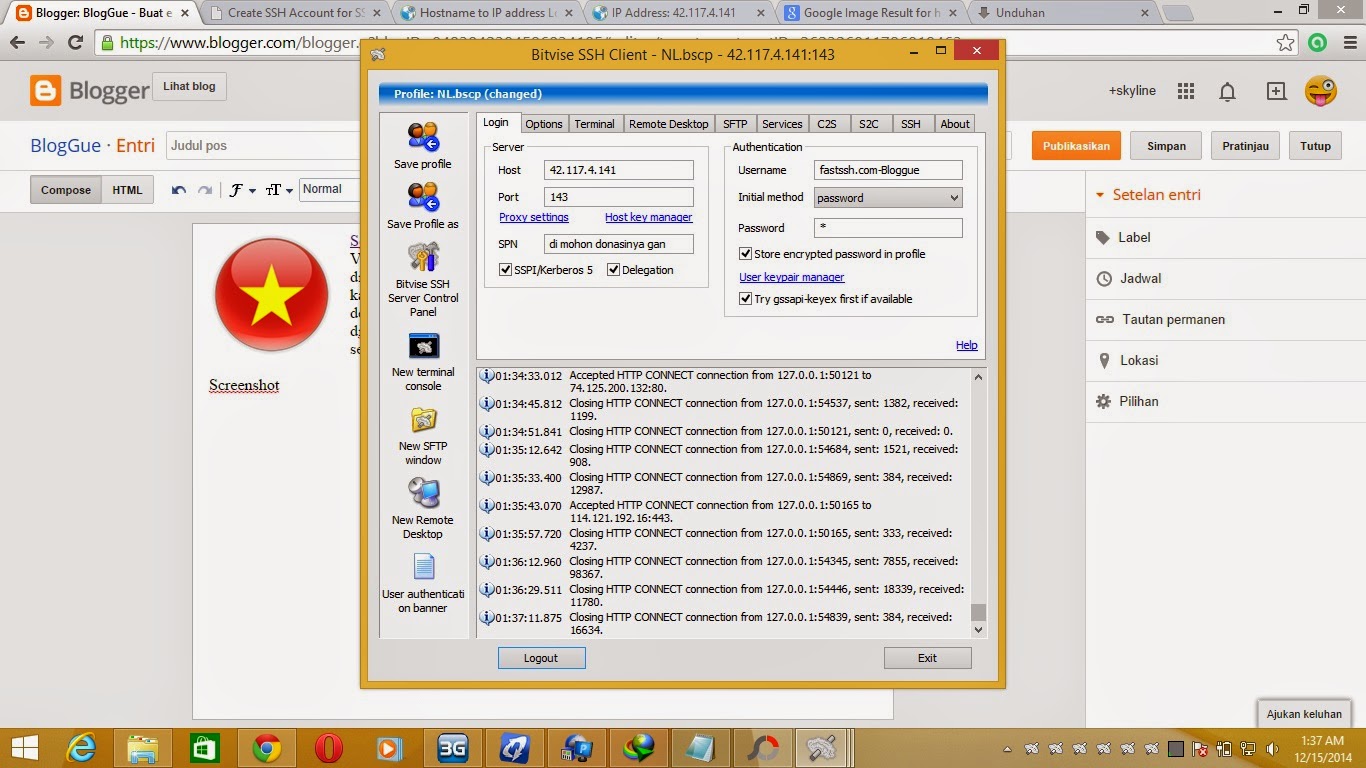The image size is (1366, 768).
Task: Click the log panel scrollbar thumb
Action: [978, 612]
